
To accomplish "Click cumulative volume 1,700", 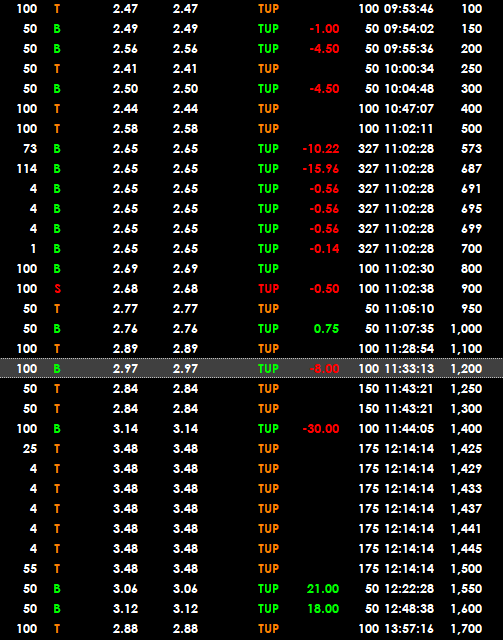I will pyautogui.click(x=466, y=629).
